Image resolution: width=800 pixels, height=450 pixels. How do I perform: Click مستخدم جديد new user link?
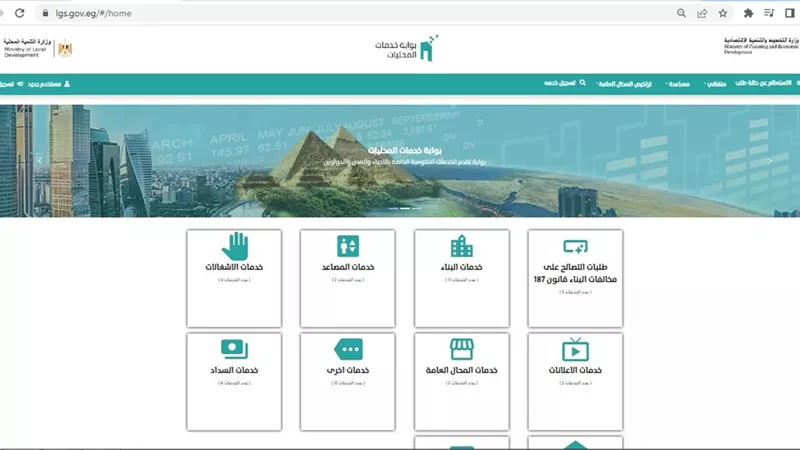44,84
